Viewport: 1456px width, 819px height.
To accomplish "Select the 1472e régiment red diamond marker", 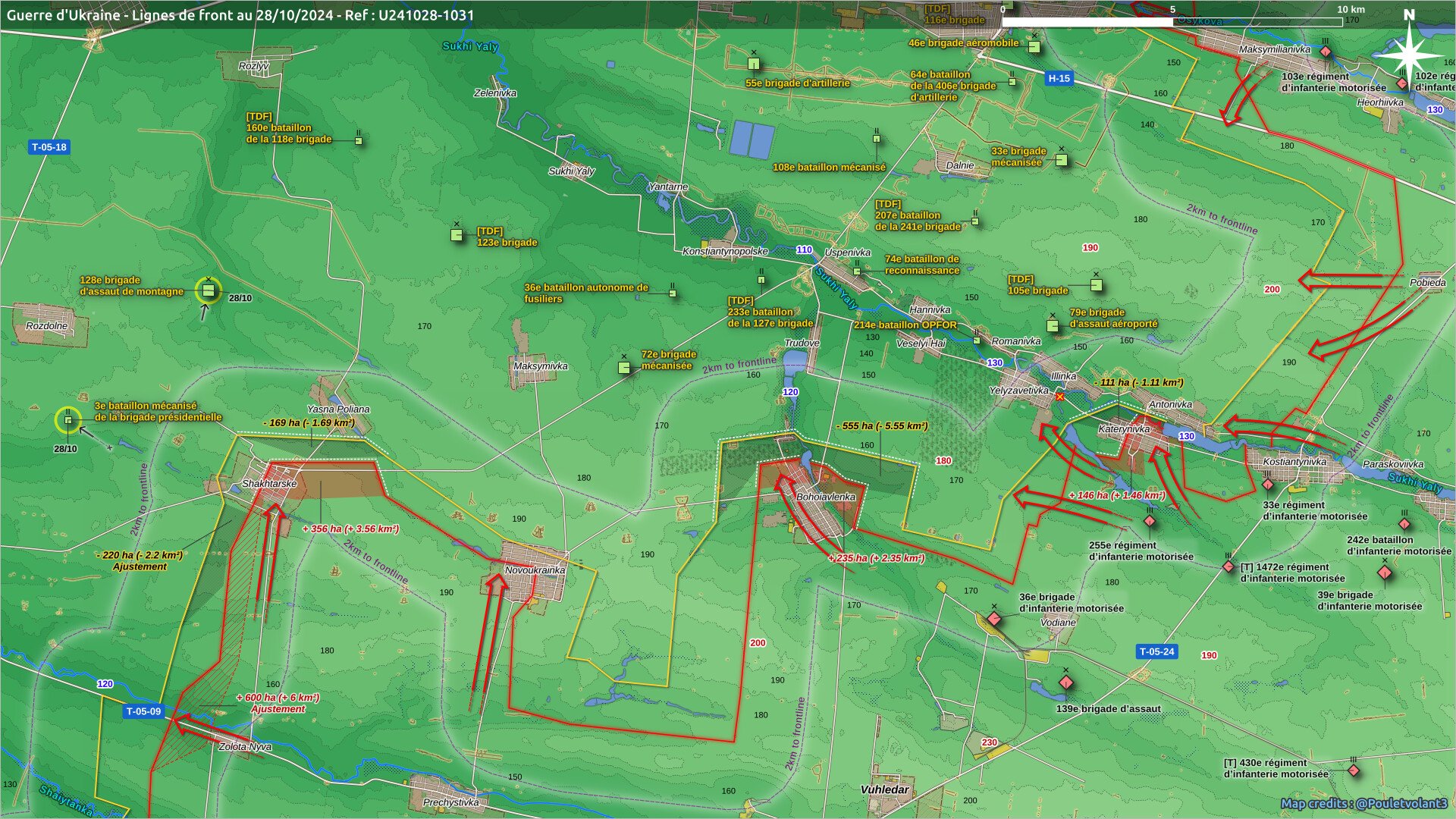I will (1228, 566).
